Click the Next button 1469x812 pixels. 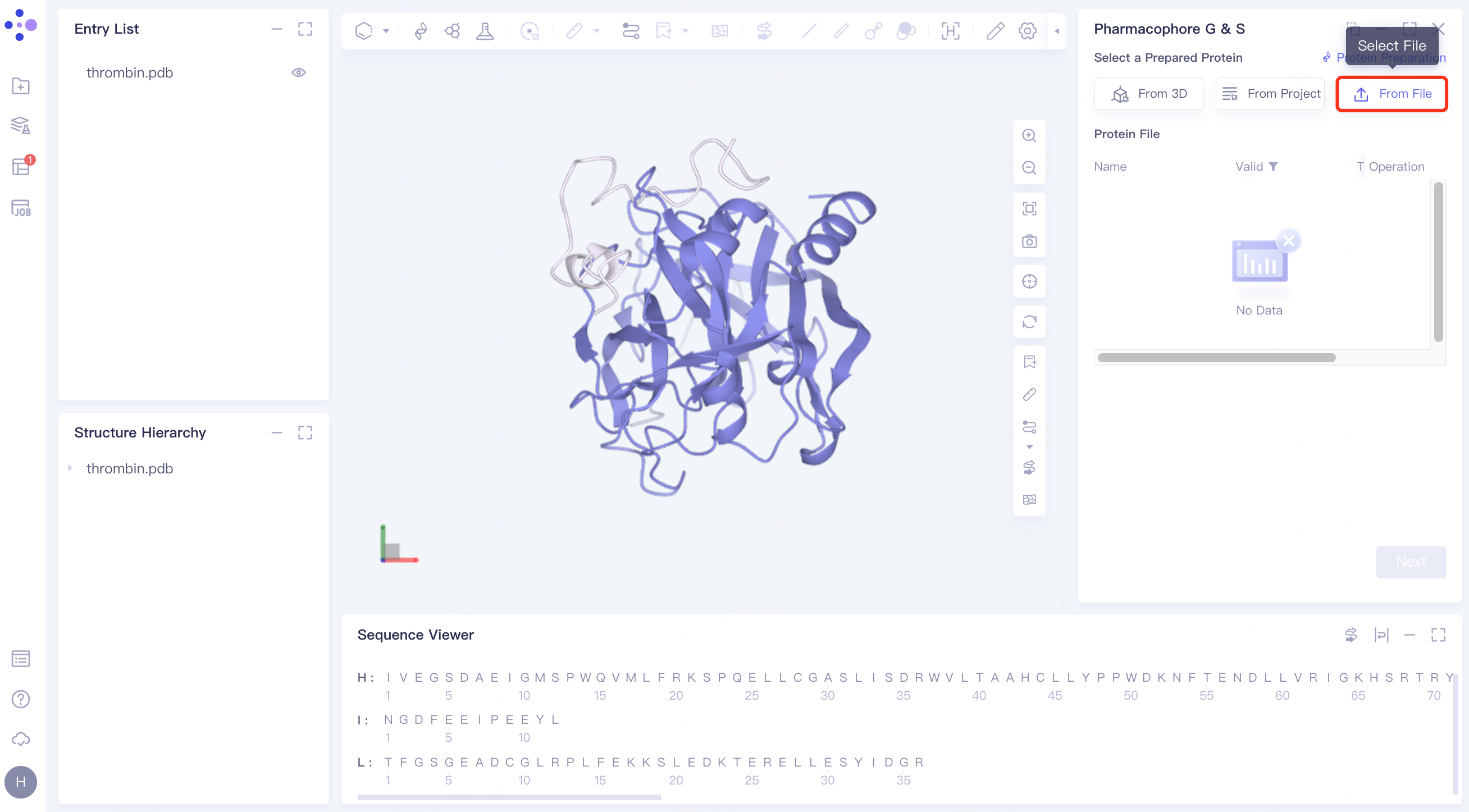[x=1411, y=562]
